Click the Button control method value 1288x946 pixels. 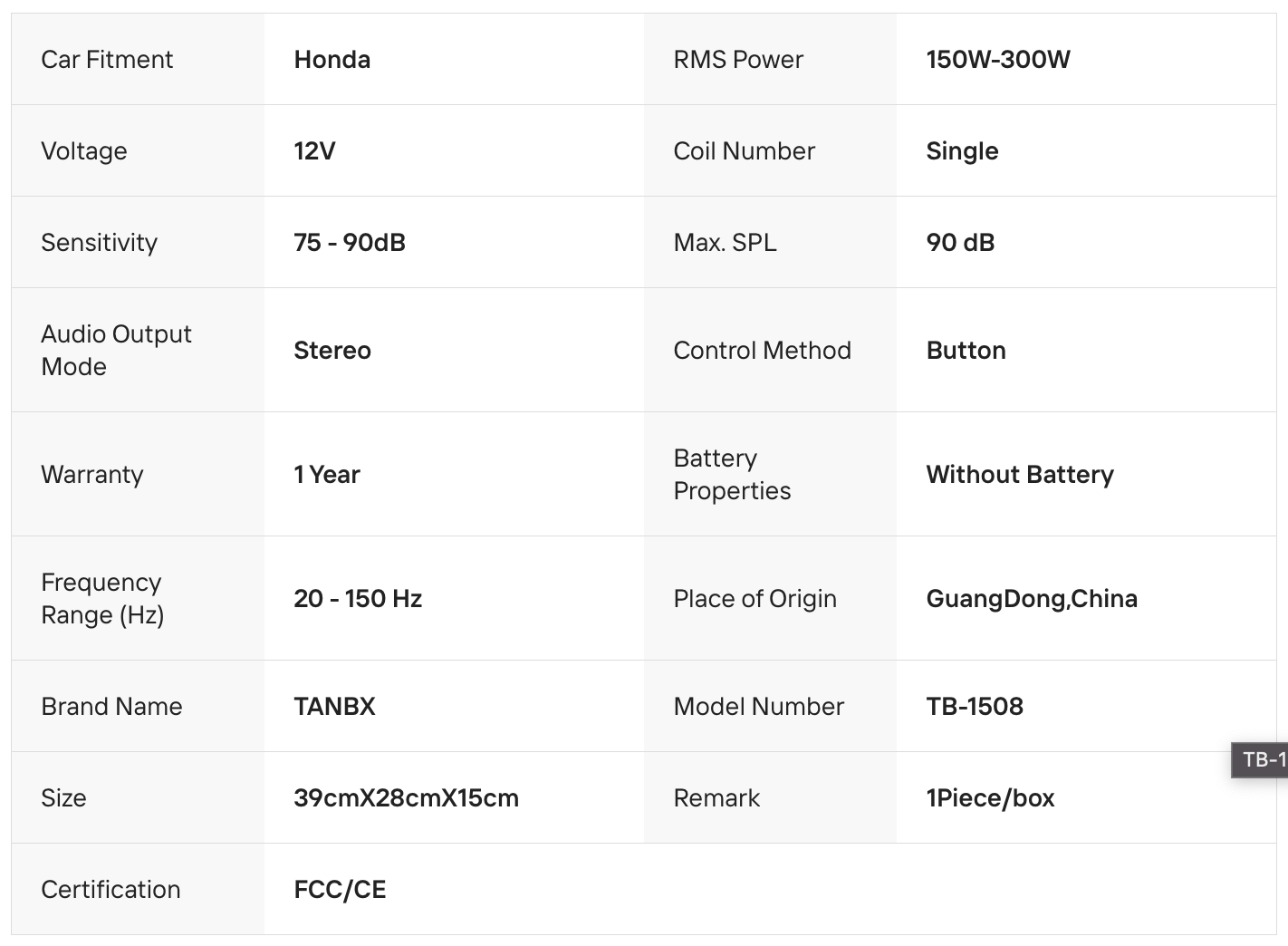tap(966, 351)
